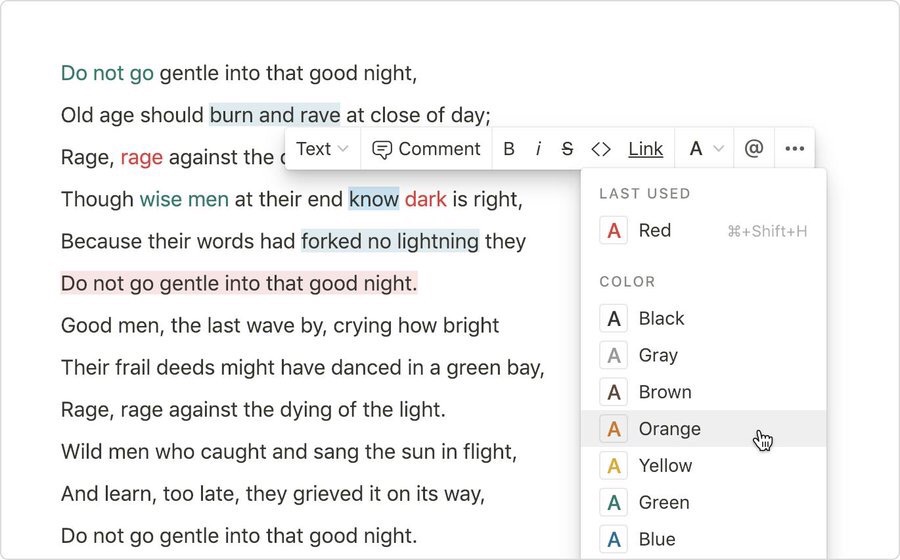
Task: Click line "And learn, too late, they grieved"
Action: click(x=273, y=494)
